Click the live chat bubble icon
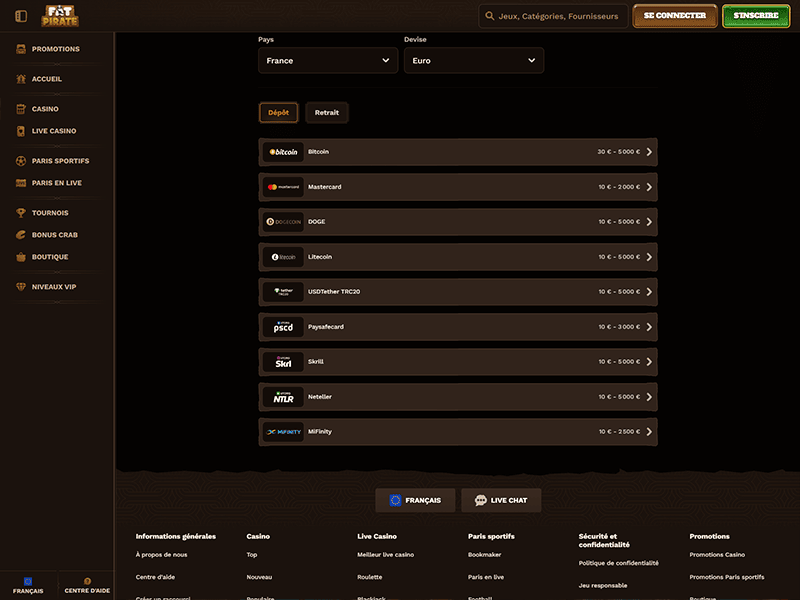Viewport: 800px width, 600px height. 481,501
